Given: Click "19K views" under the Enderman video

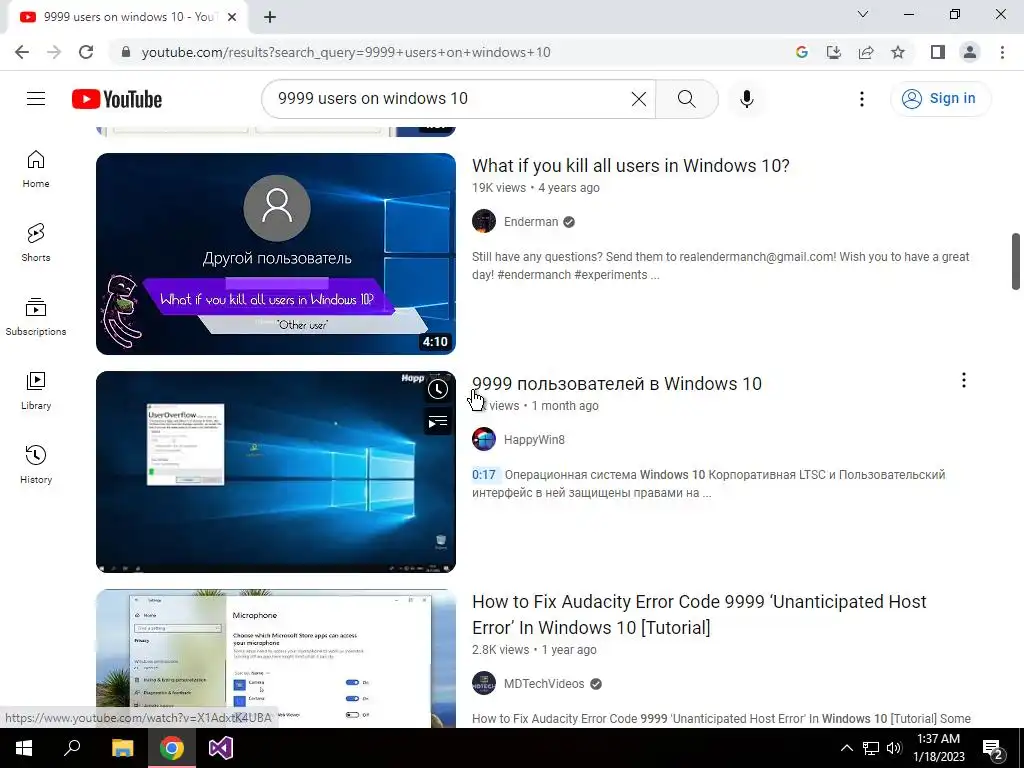Looking at the screenshot, I should [x=499, y=188].
